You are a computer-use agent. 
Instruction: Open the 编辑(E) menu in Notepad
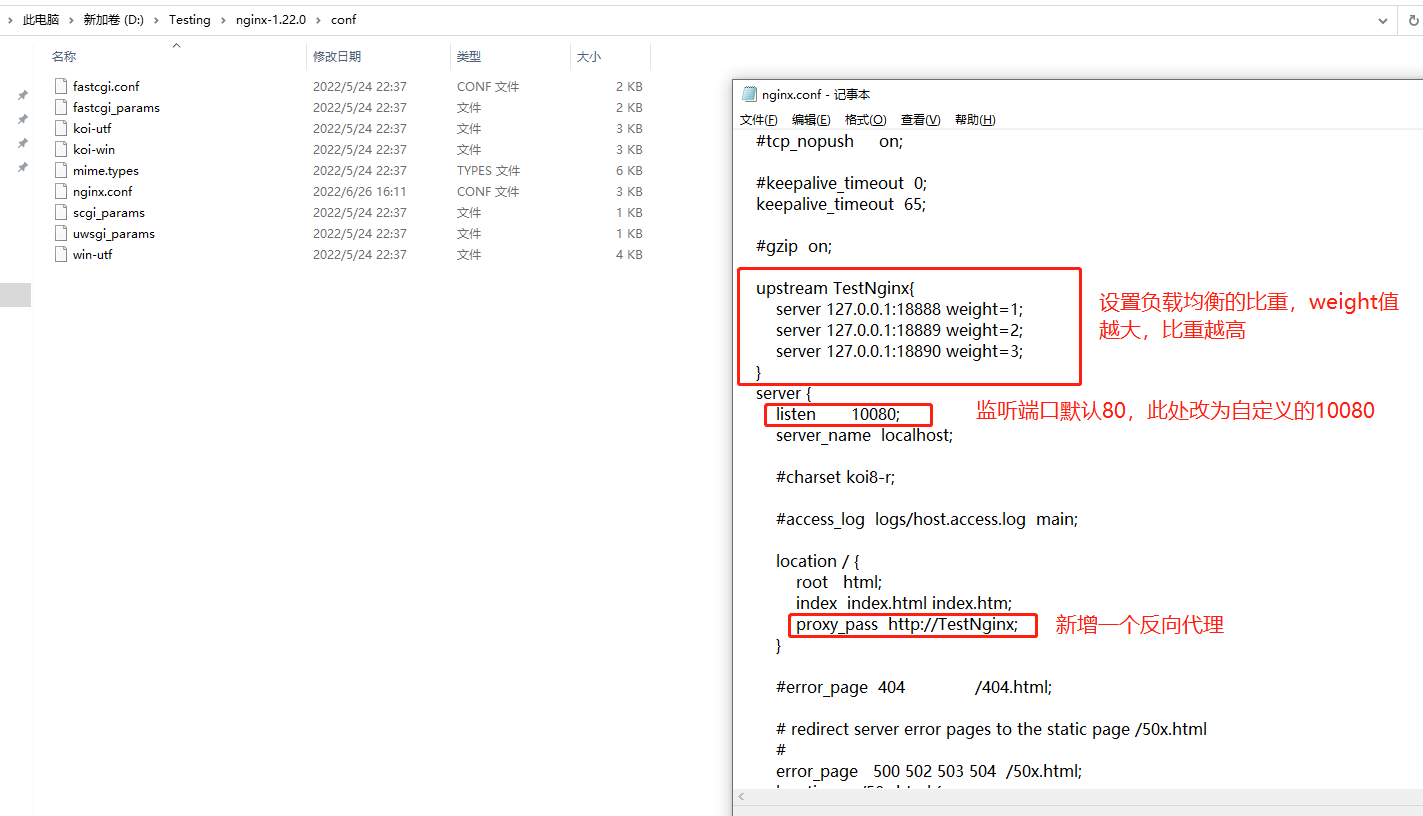pos(811,120)
